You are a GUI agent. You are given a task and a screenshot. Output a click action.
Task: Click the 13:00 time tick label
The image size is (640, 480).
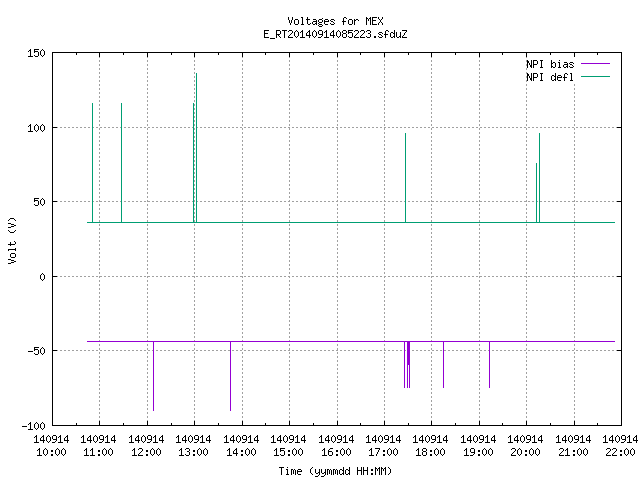coord(193,452)
